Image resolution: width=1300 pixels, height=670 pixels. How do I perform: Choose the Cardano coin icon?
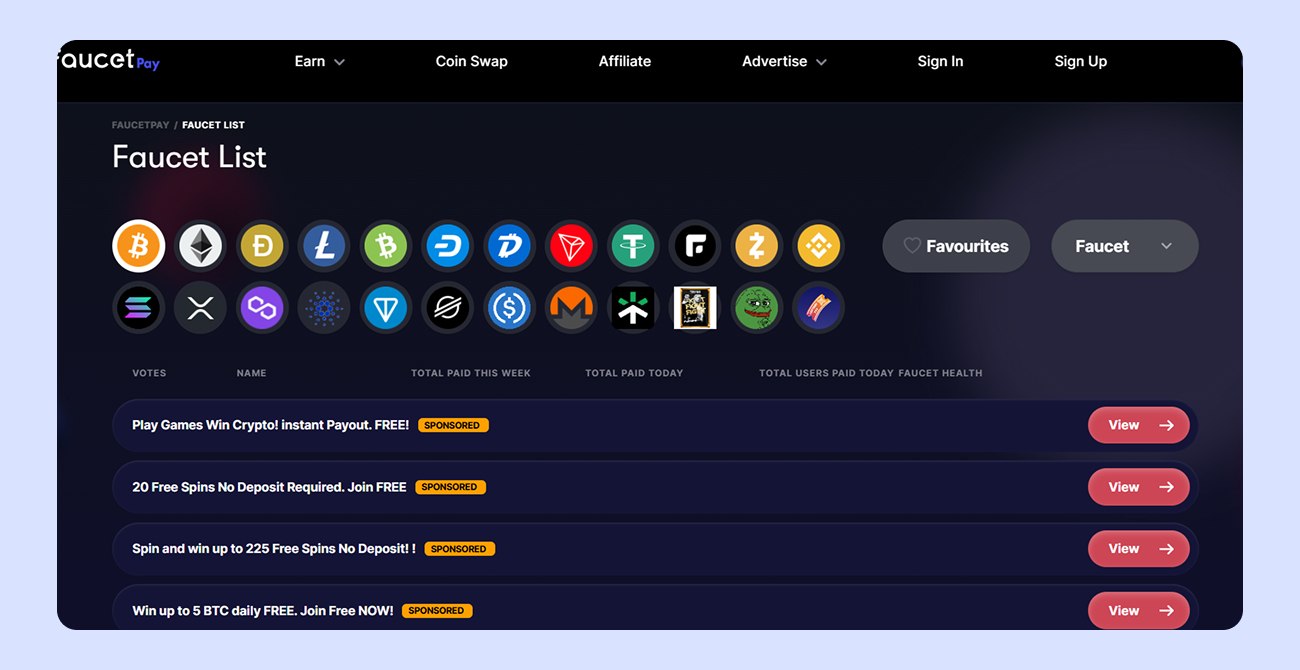(324, 308)
